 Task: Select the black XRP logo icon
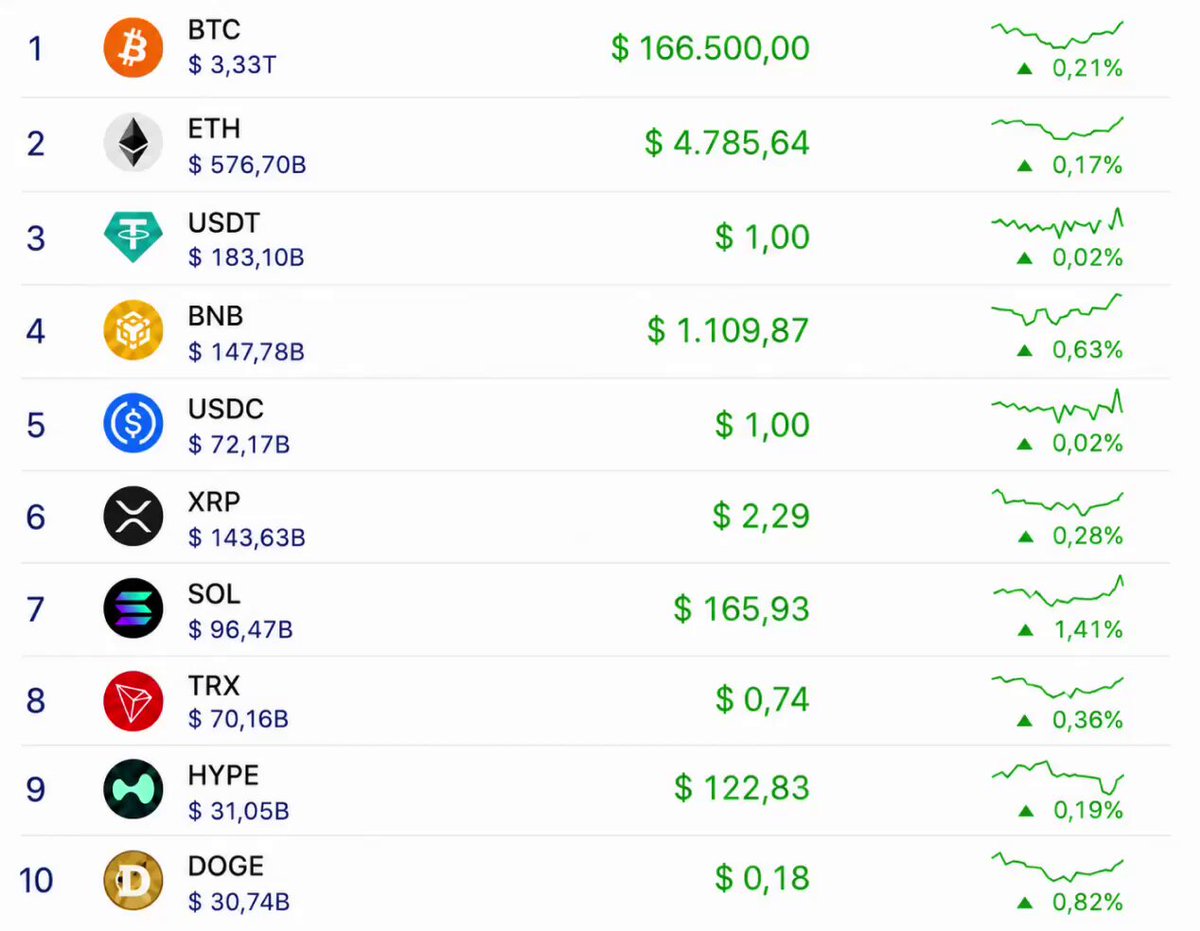[133, 516]
